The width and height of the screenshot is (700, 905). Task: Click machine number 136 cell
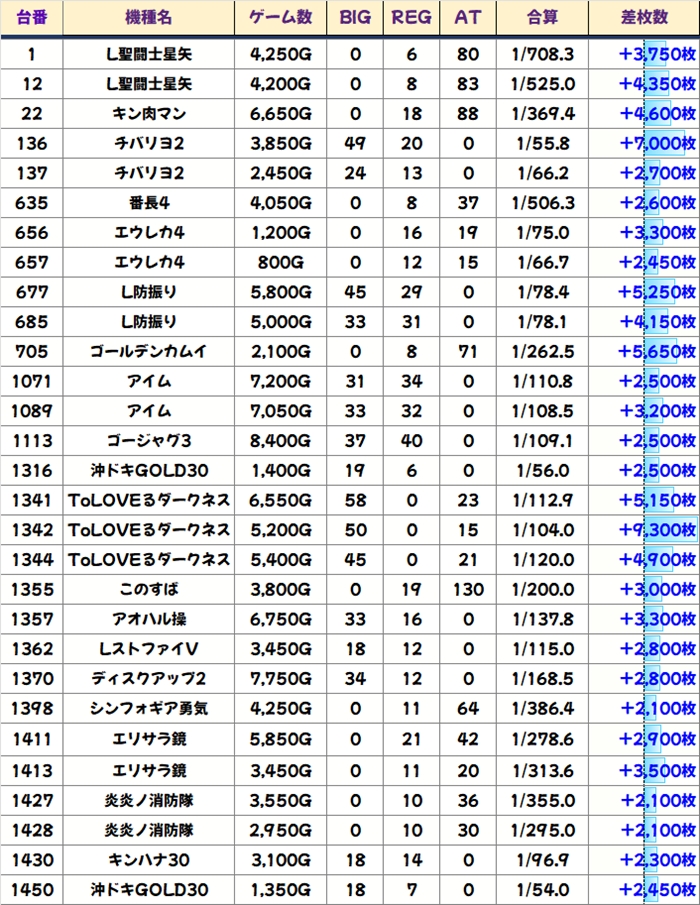coord(32,144)
